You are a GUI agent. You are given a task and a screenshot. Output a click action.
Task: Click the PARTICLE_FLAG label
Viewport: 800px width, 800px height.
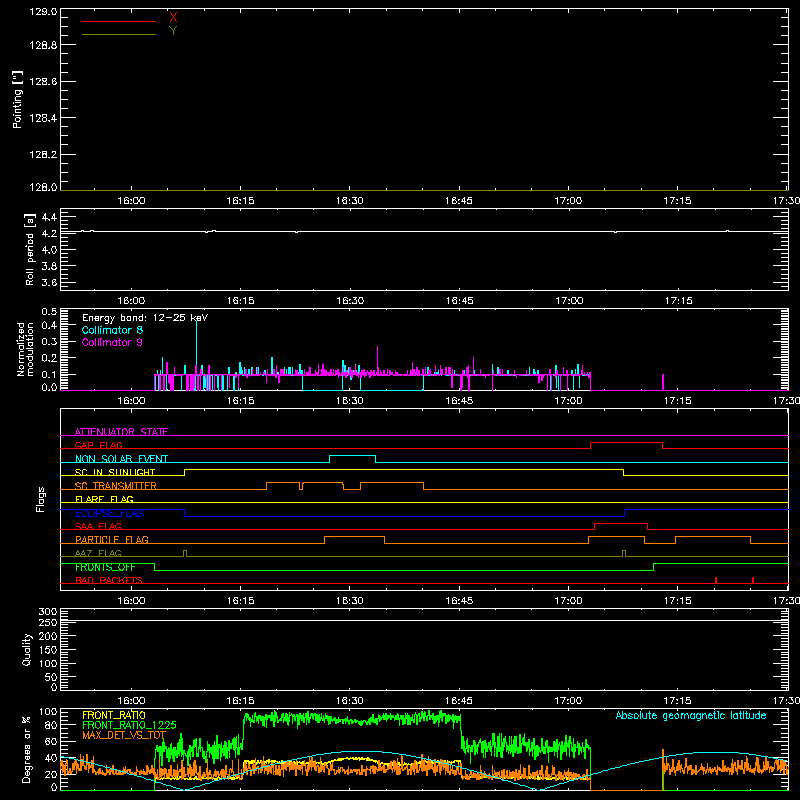[x=112, y=539]
